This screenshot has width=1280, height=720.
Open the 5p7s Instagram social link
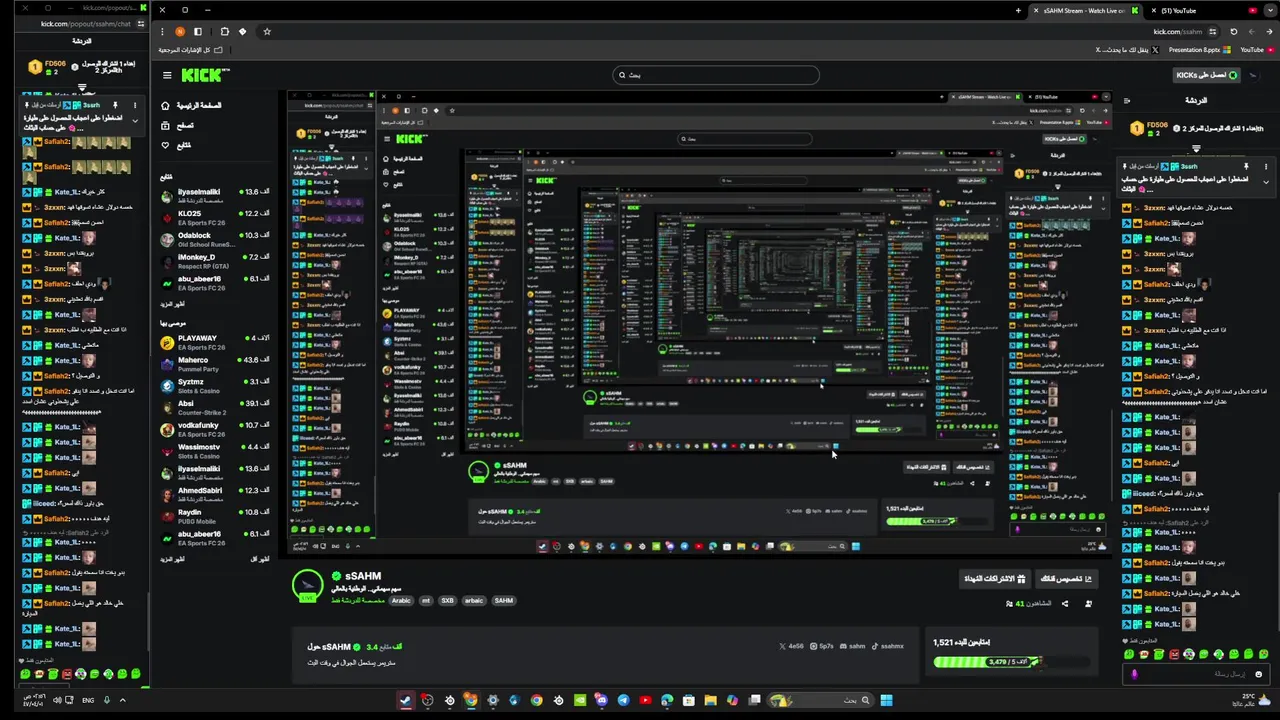pos(822,646)
